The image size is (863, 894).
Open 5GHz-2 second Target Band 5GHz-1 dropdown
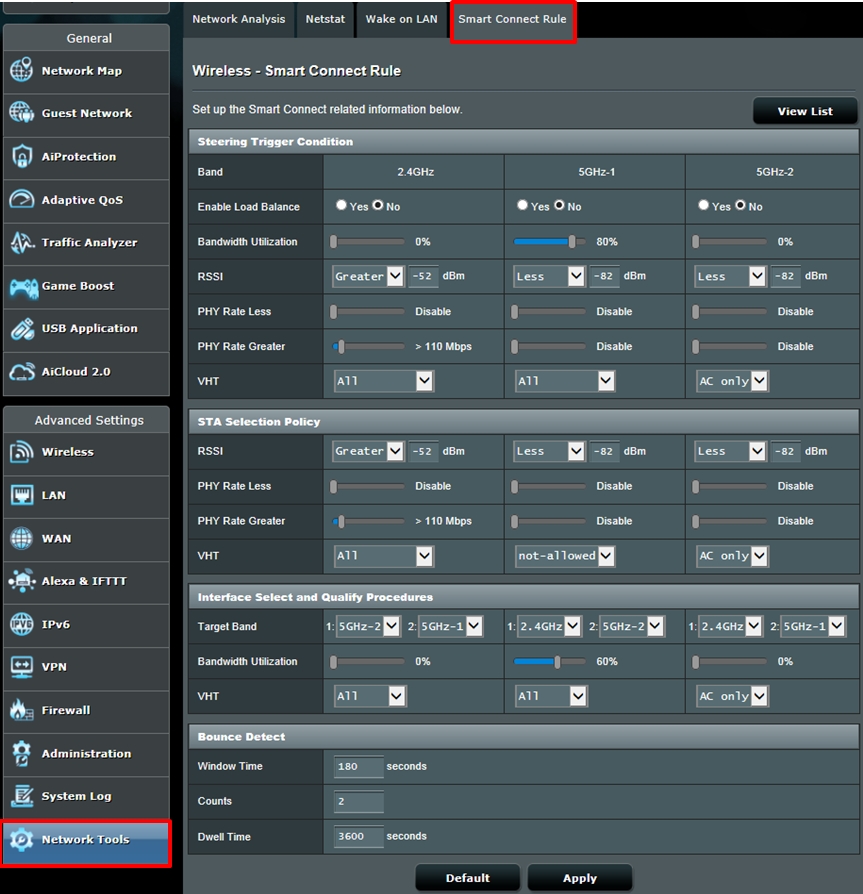coord(813,626)
